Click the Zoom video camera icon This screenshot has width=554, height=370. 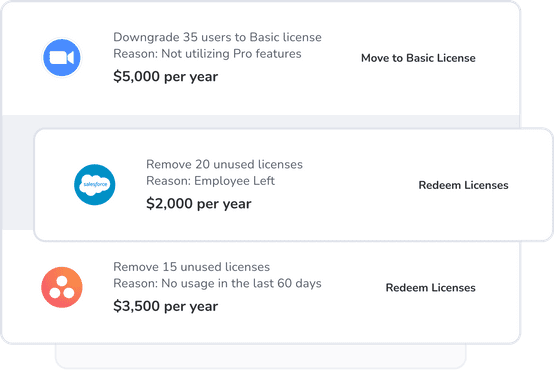(x=62, y=58)
